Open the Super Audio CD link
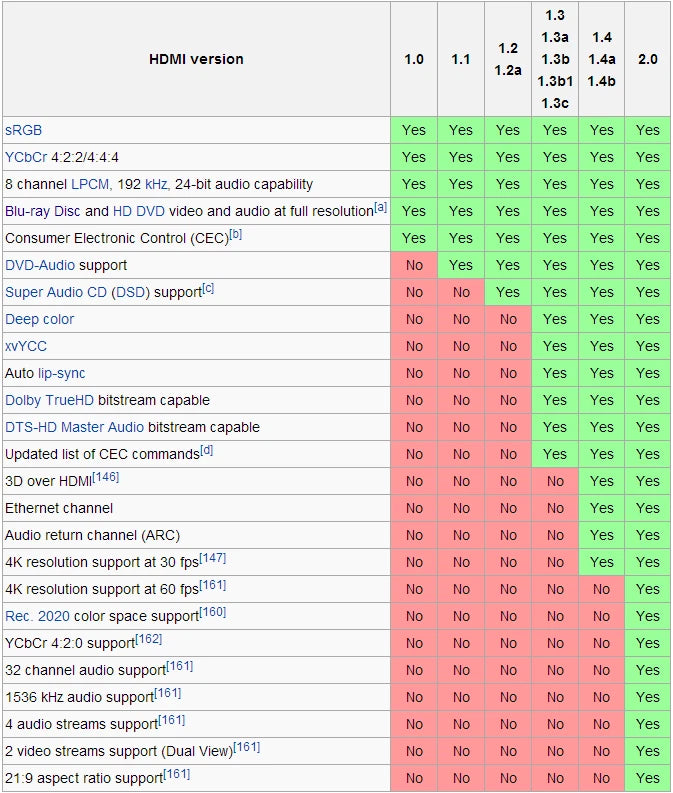The height and width of the screenshot is (793, 673). click(x=56, y=292)
